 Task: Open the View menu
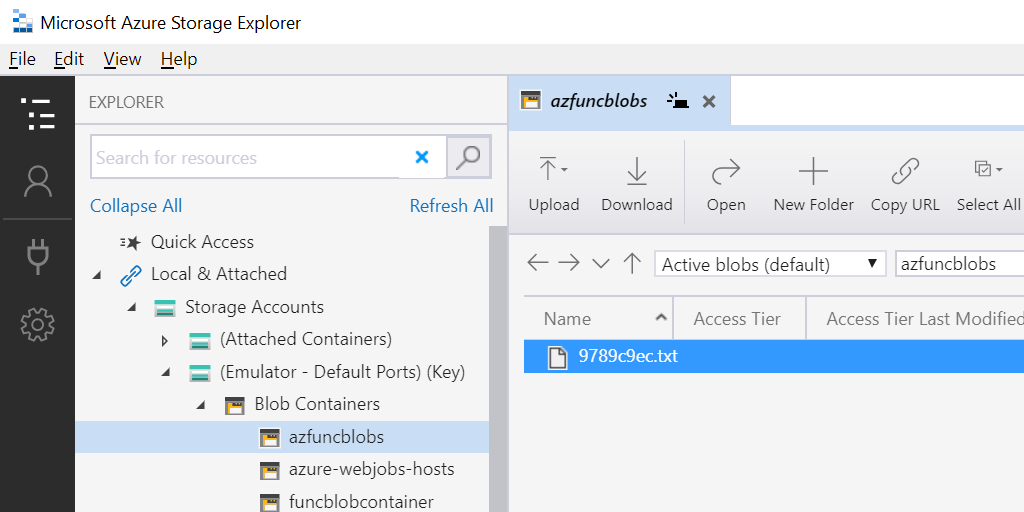tap(122, 59)
